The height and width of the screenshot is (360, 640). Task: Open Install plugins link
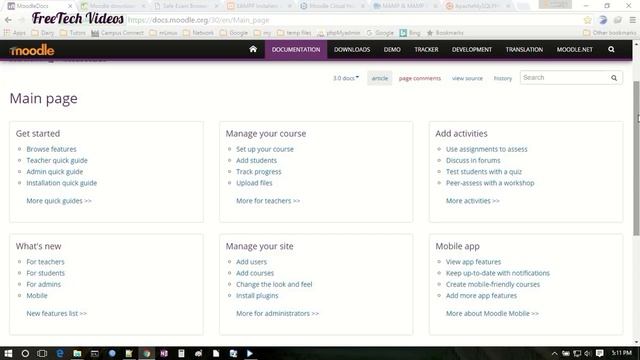click(257, 296)
